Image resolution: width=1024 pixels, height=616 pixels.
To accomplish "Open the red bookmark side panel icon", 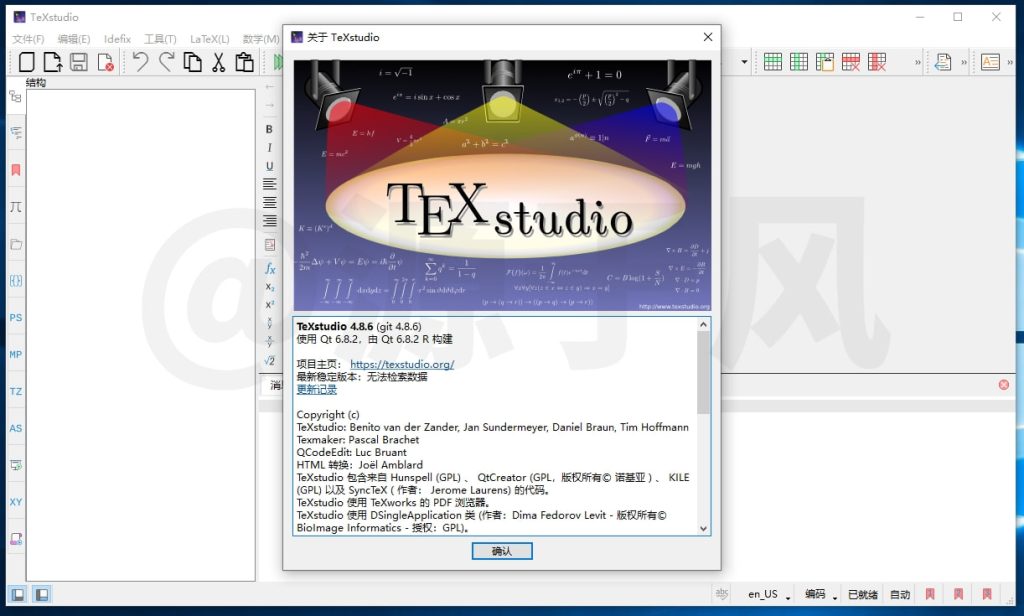I will pyautogui.click(x=16, y=170).
